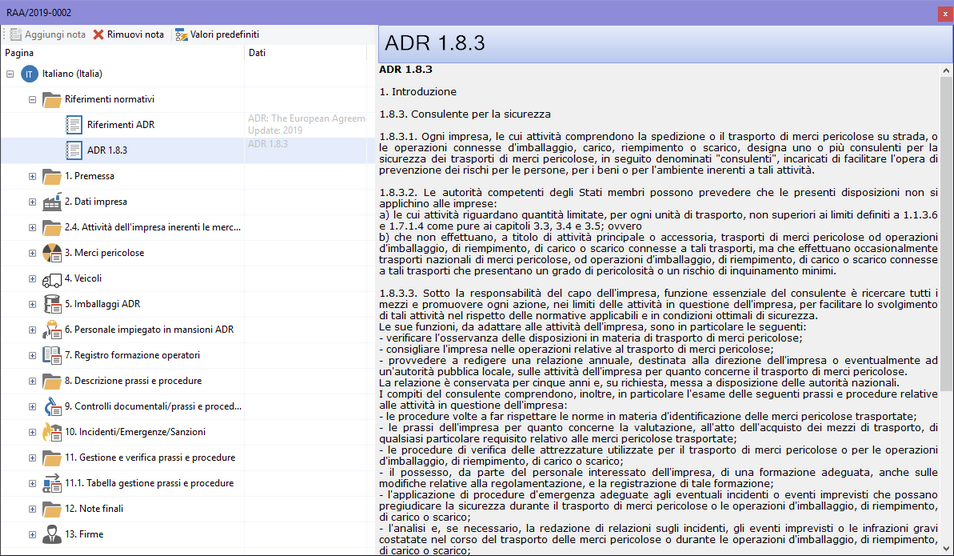Select the 5. Imballaggi ADR tree item
The width and height of the screenshot is (954, 556).
click(x=103, y=304)
